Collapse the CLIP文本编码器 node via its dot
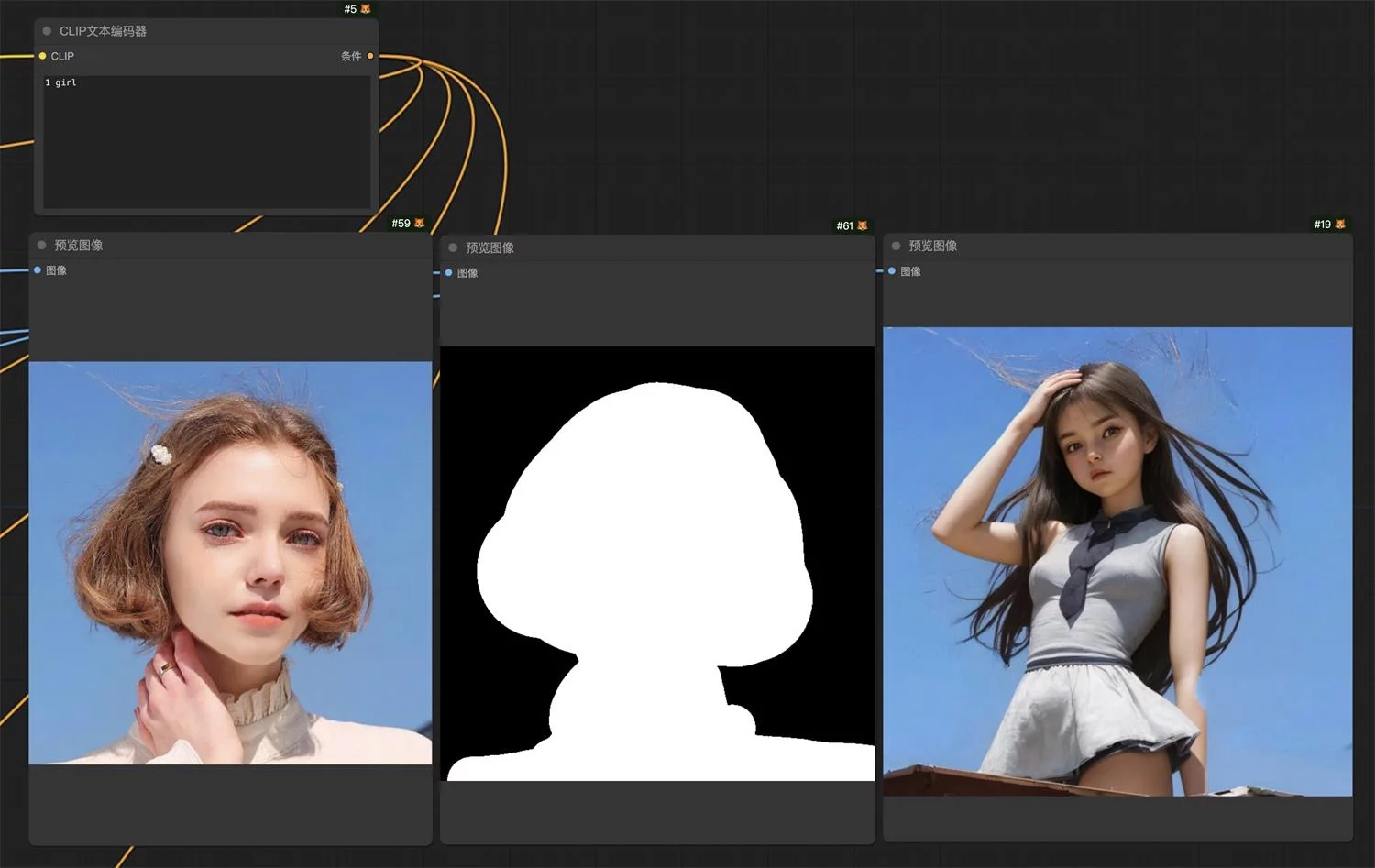The width and height of the screenshot is (1375, 868). coord(47,31)
